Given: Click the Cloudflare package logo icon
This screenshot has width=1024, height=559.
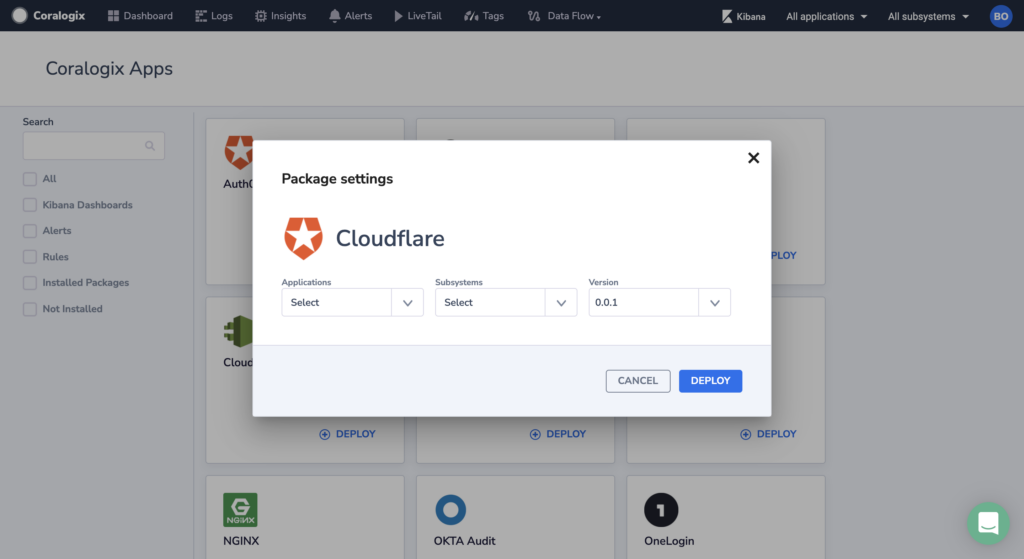Looking at the screenshot, I should (x=303, y=238).
